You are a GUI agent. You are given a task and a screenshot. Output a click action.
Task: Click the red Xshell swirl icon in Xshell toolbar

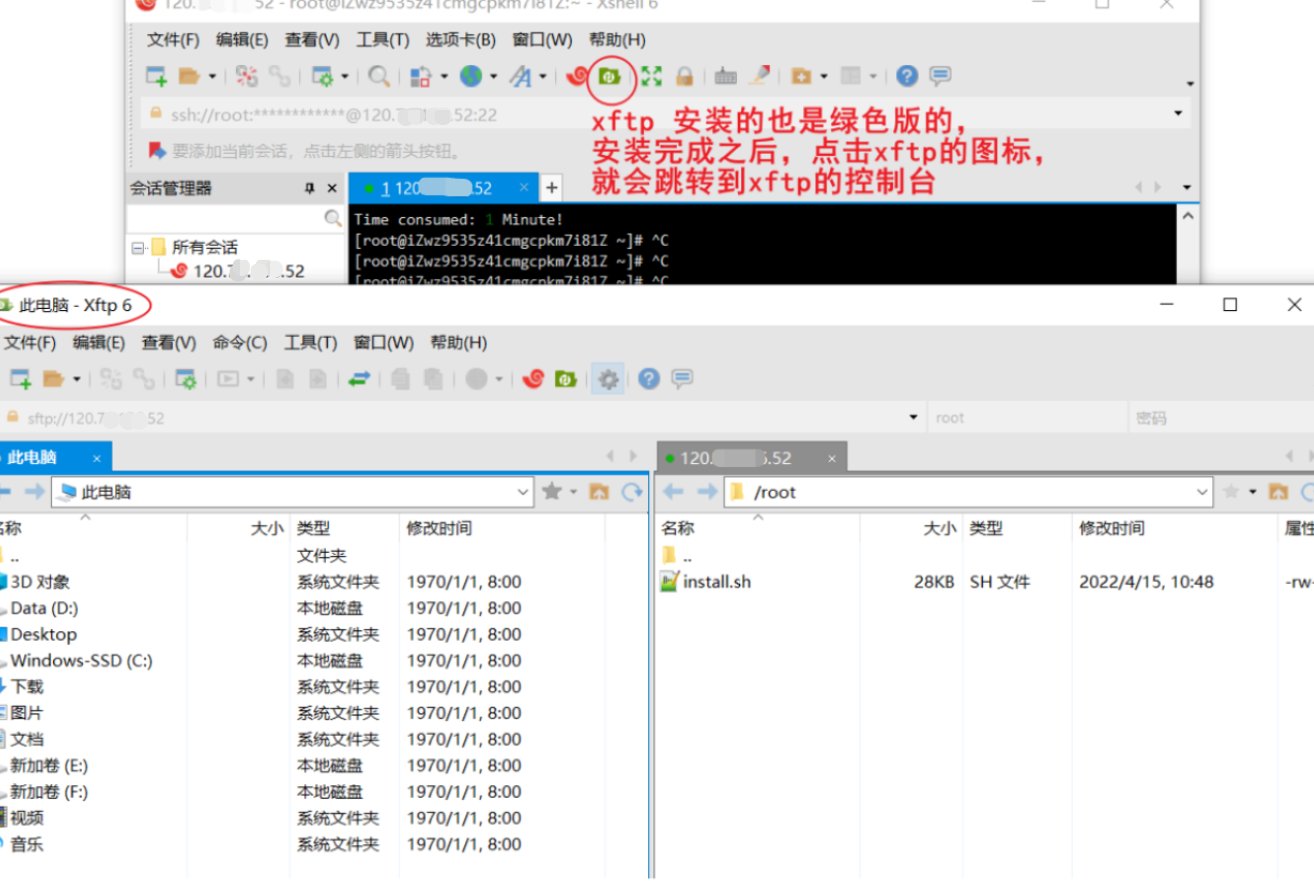[576, 76]
